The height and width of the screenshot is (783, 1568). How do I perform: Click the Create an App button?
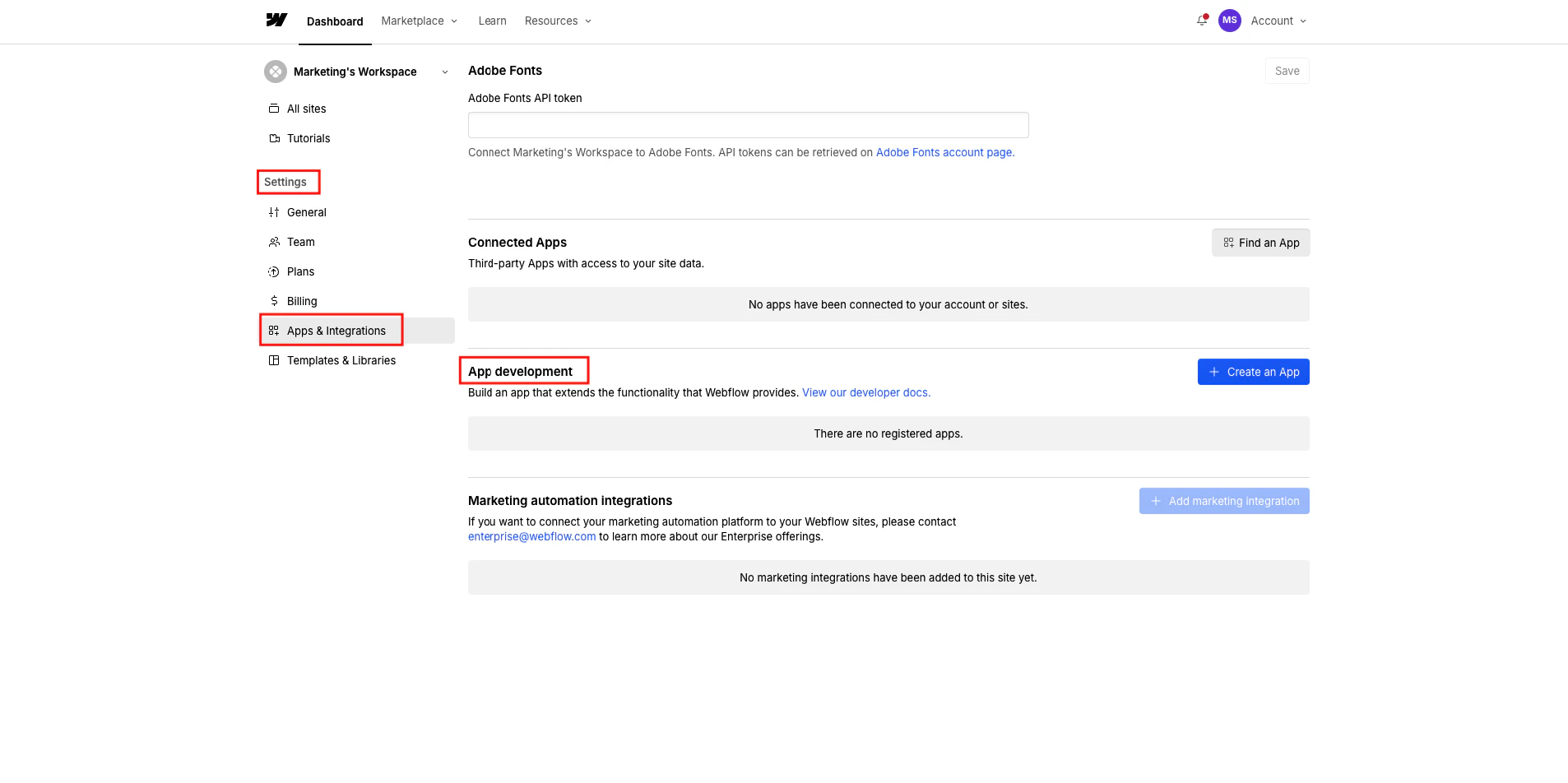[x=1254, y=372]
